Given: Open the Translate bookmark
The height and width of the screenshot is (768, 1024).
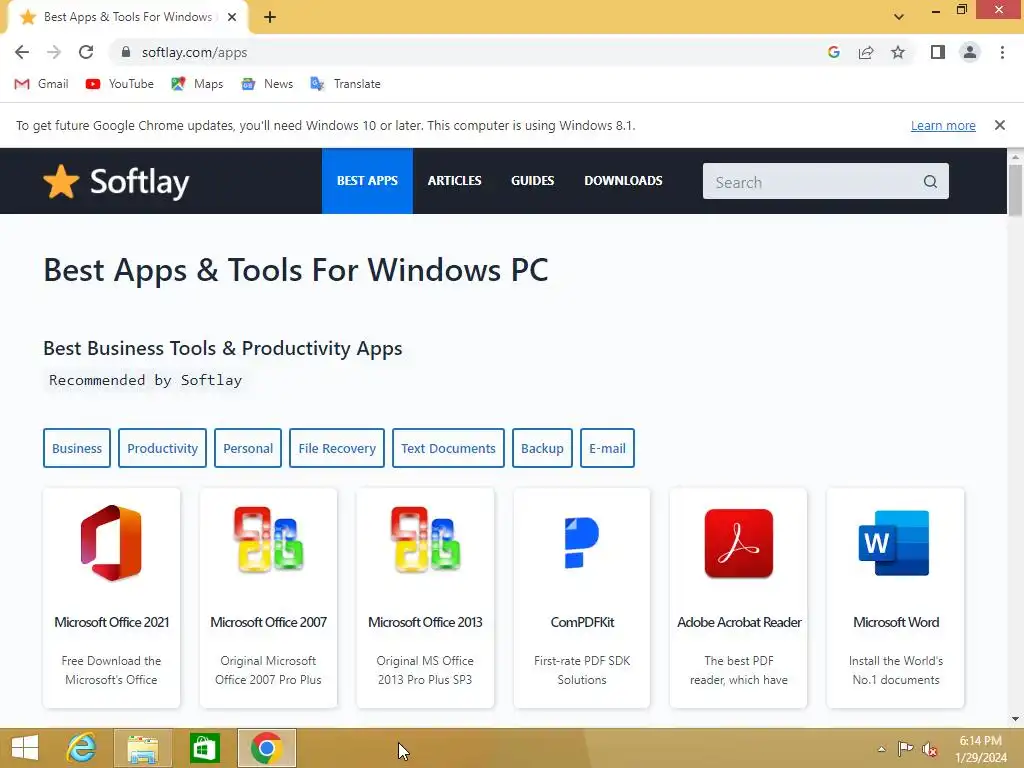Looking at the screenshot, I should [x=345, y=84].
